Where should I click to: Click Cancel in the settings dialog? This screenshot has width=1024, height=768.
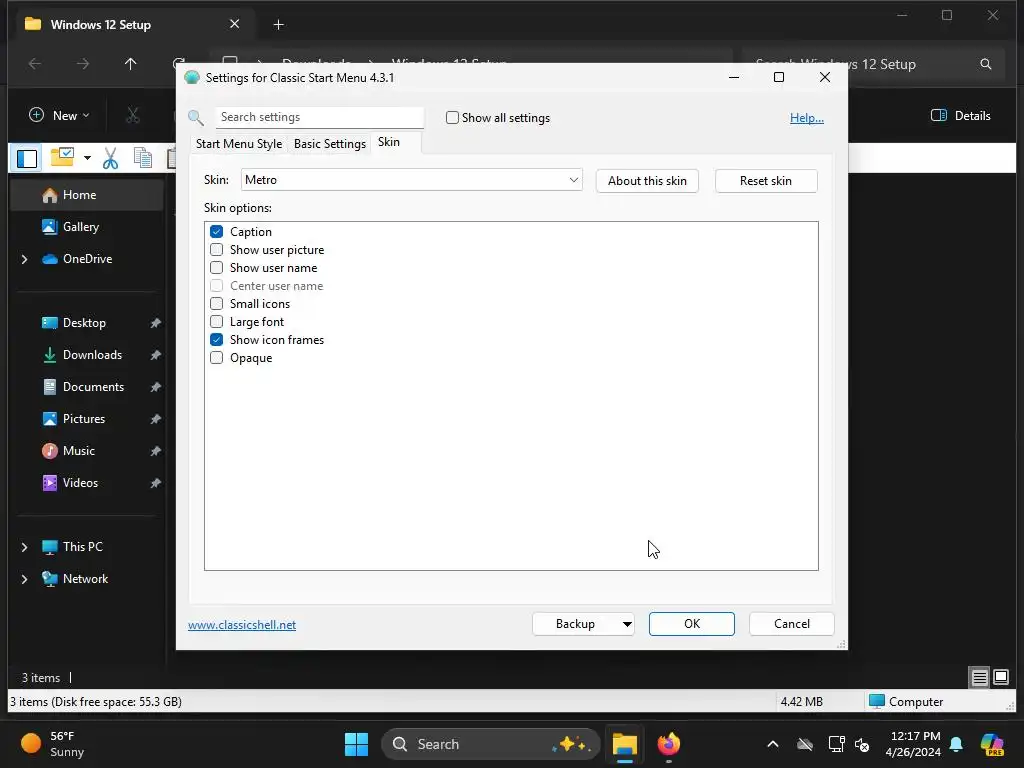[x=792, y=624]
